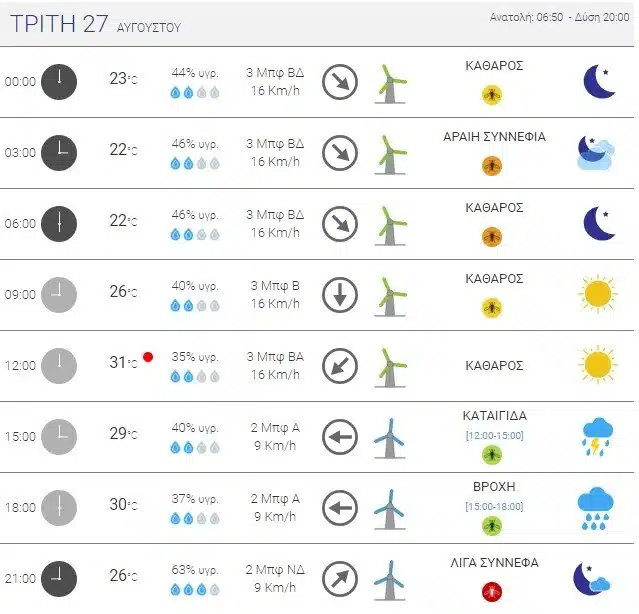Click the red mosquito icon at 21:00
Viewport: 639px width, 614px height.
pos(492,592)
